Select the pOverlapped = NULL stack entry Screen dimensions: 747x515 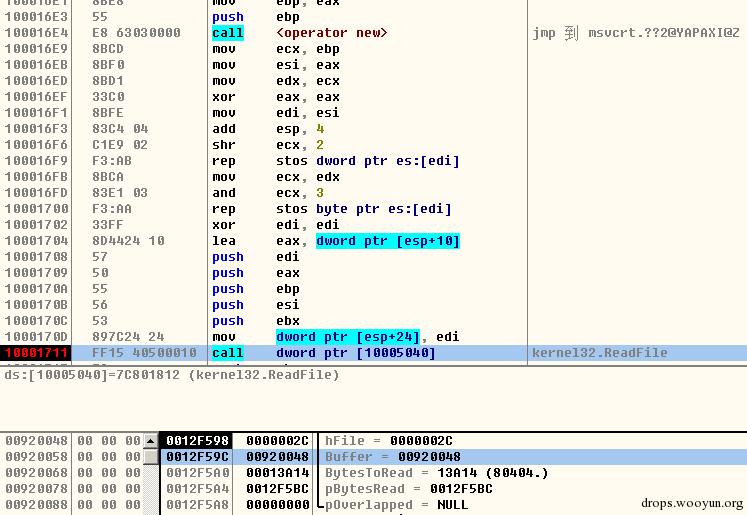(x=398, y=505)
